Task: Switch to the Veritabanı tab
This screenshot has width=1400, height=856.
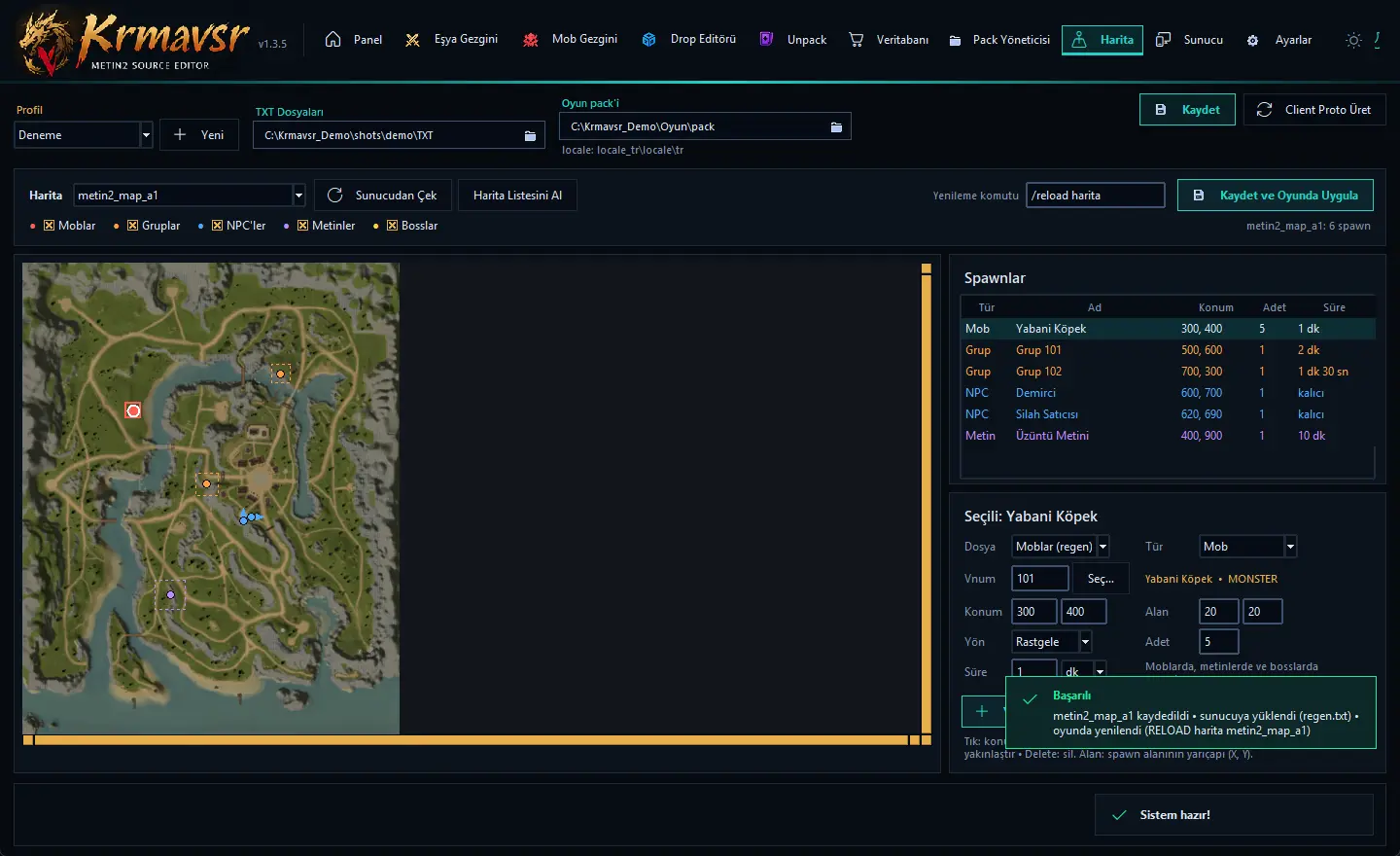Action: (889, 40)
